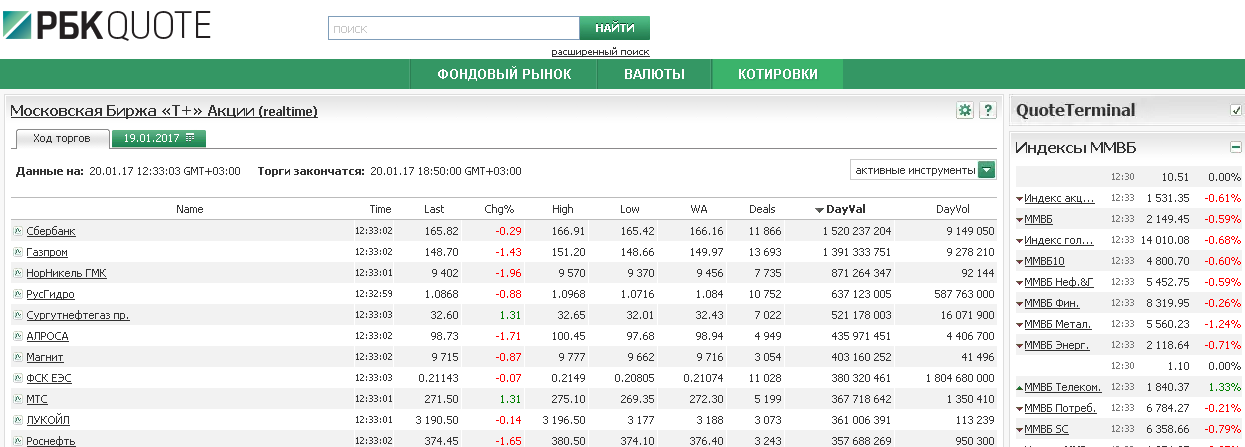Screen dimensions: 1245x447
Task: Sort table by Time column
Action: coord(380,210)
